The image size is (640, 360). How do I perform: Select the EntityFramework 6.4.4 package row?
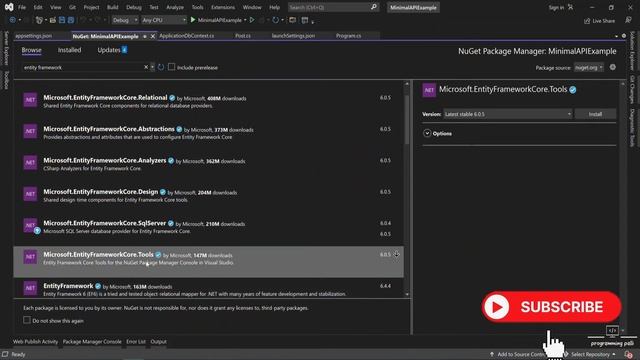209,289
